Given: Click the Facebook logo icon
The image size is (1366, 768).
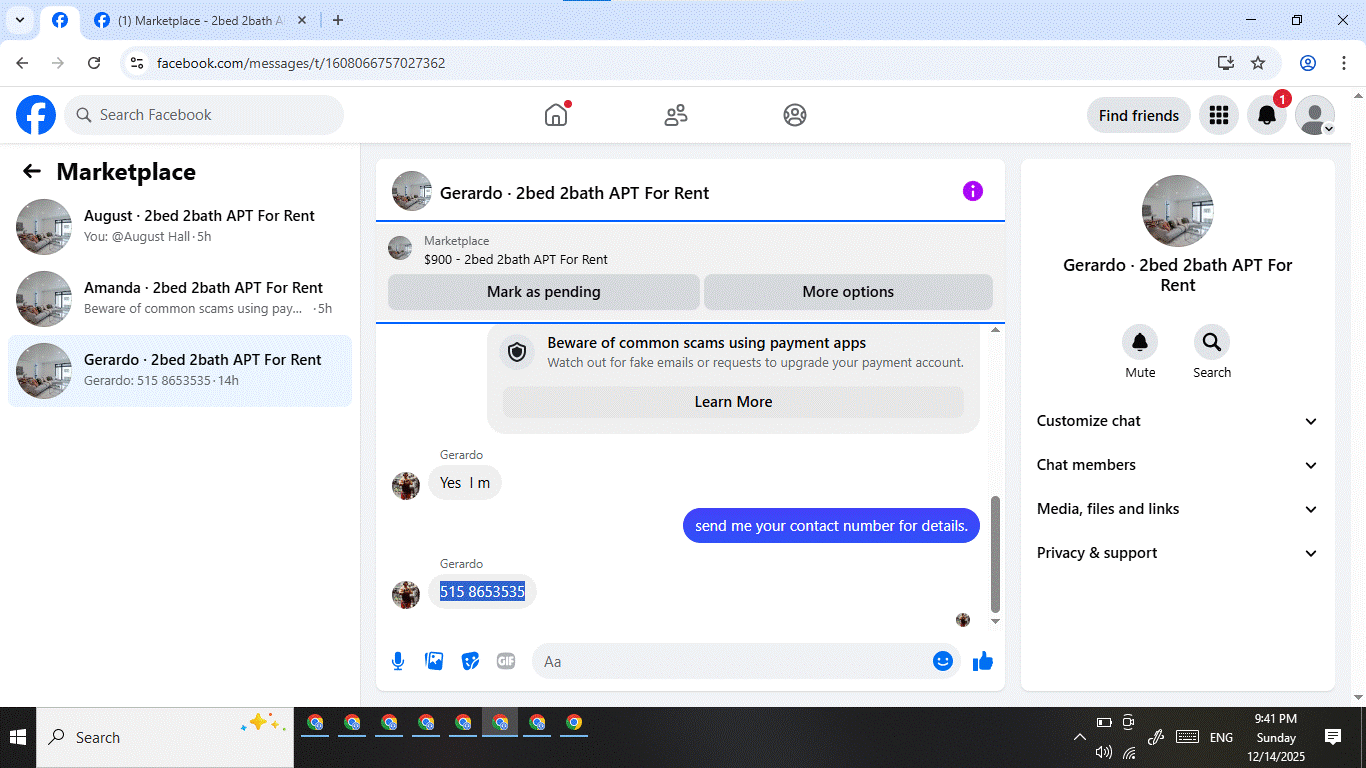Looking at the screenshot, I should (36, 115).
